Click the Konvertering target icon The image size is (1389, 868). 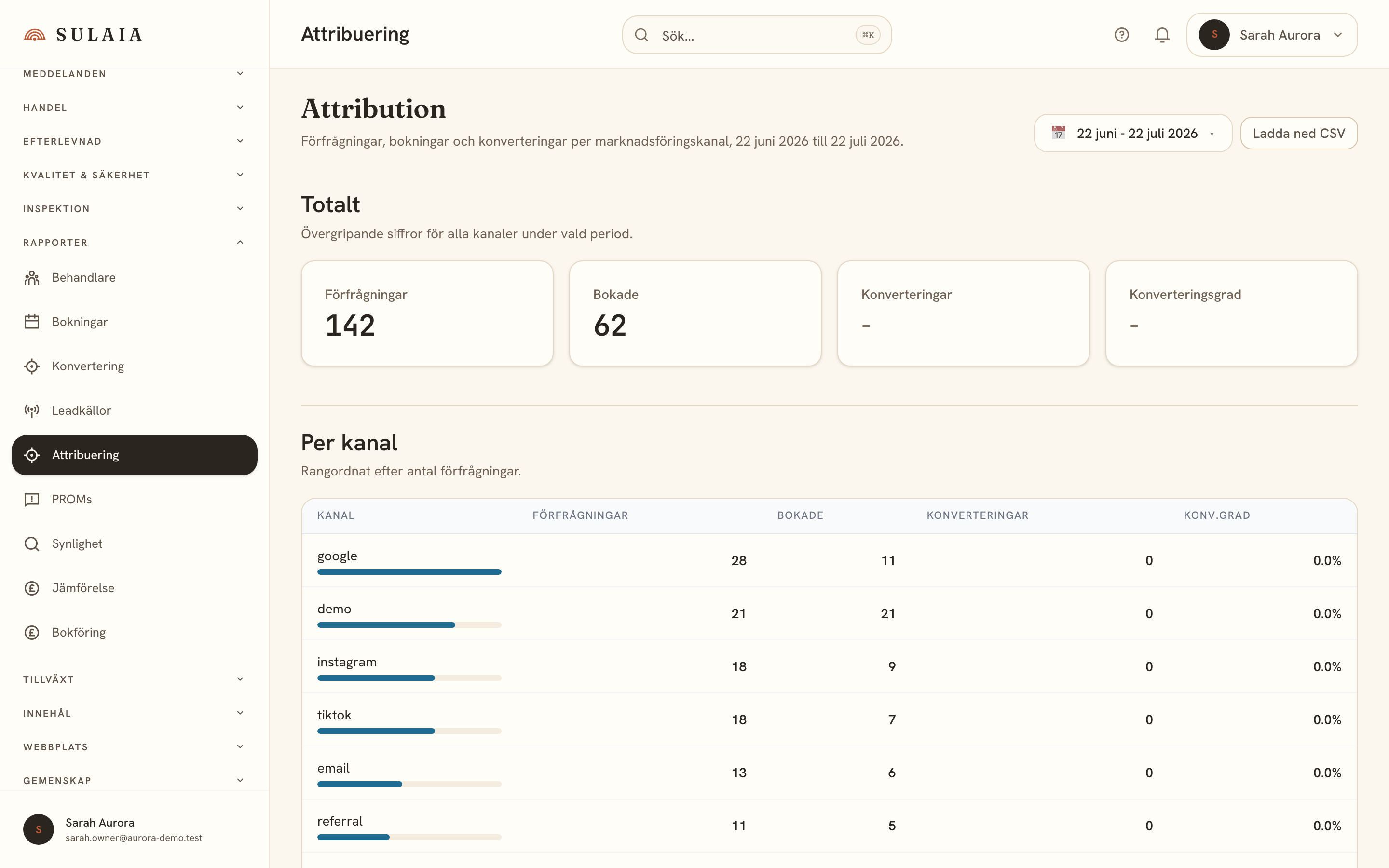tap(31, 366)
